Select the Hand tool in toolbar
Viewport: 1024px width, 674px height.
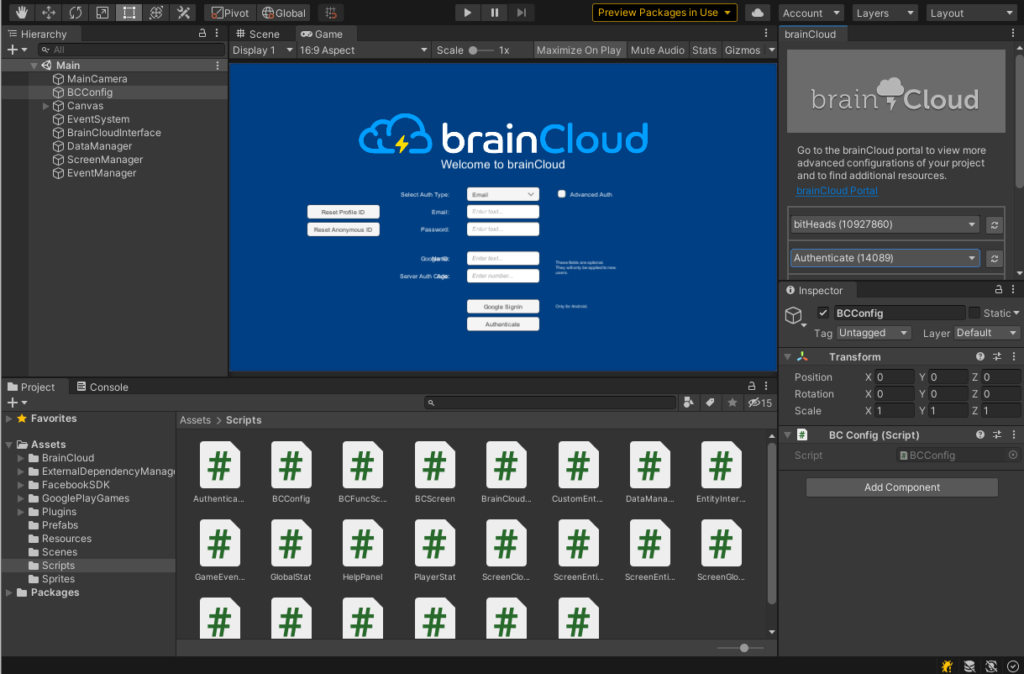pyautogui.click(x=22, y=12)
